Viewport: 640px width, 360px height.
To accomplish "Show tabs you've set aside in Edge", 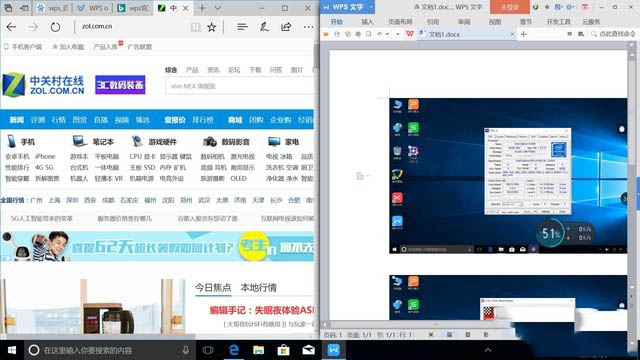I will pos(8,8).
